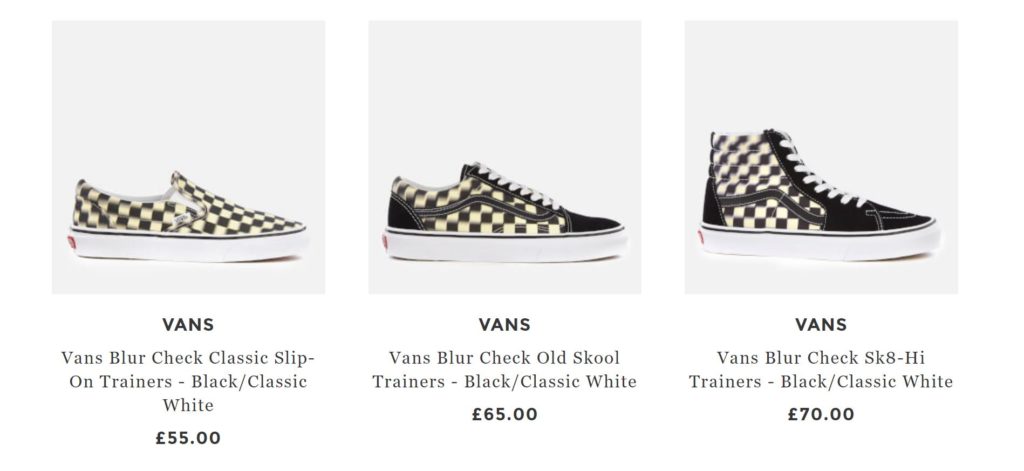Select the £55.00 price

coord(188,437)
